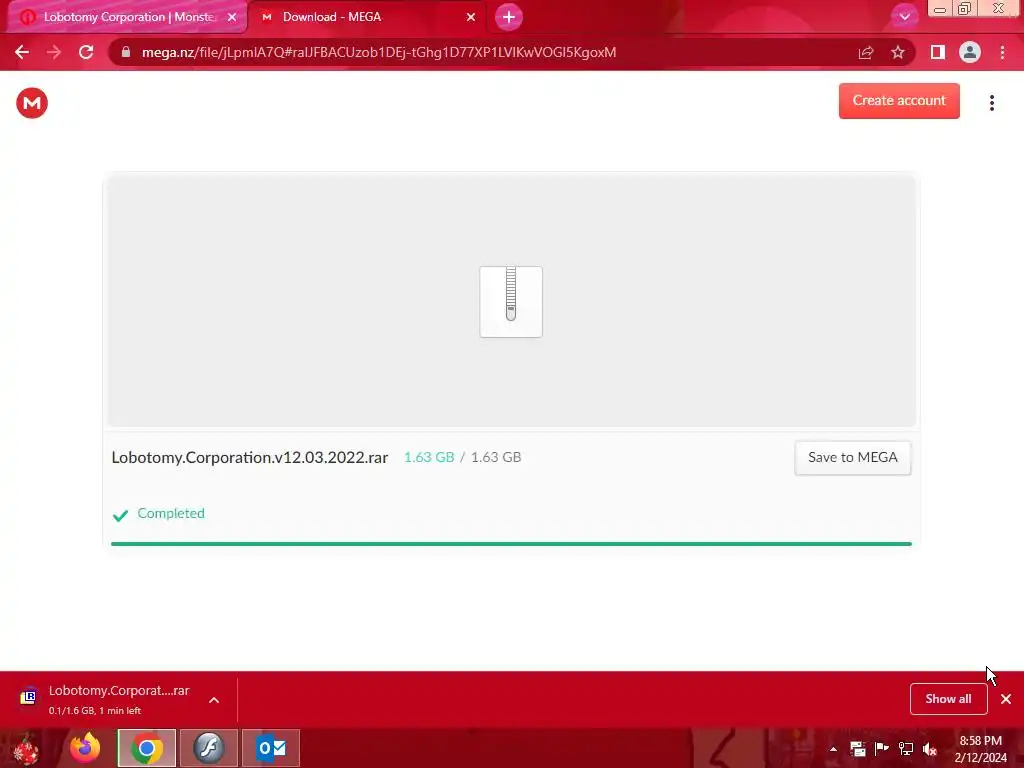The height and width of the screenshot is (768, 1024).
Task: Click the Completed status text
Action: click(x=171, y=513)
